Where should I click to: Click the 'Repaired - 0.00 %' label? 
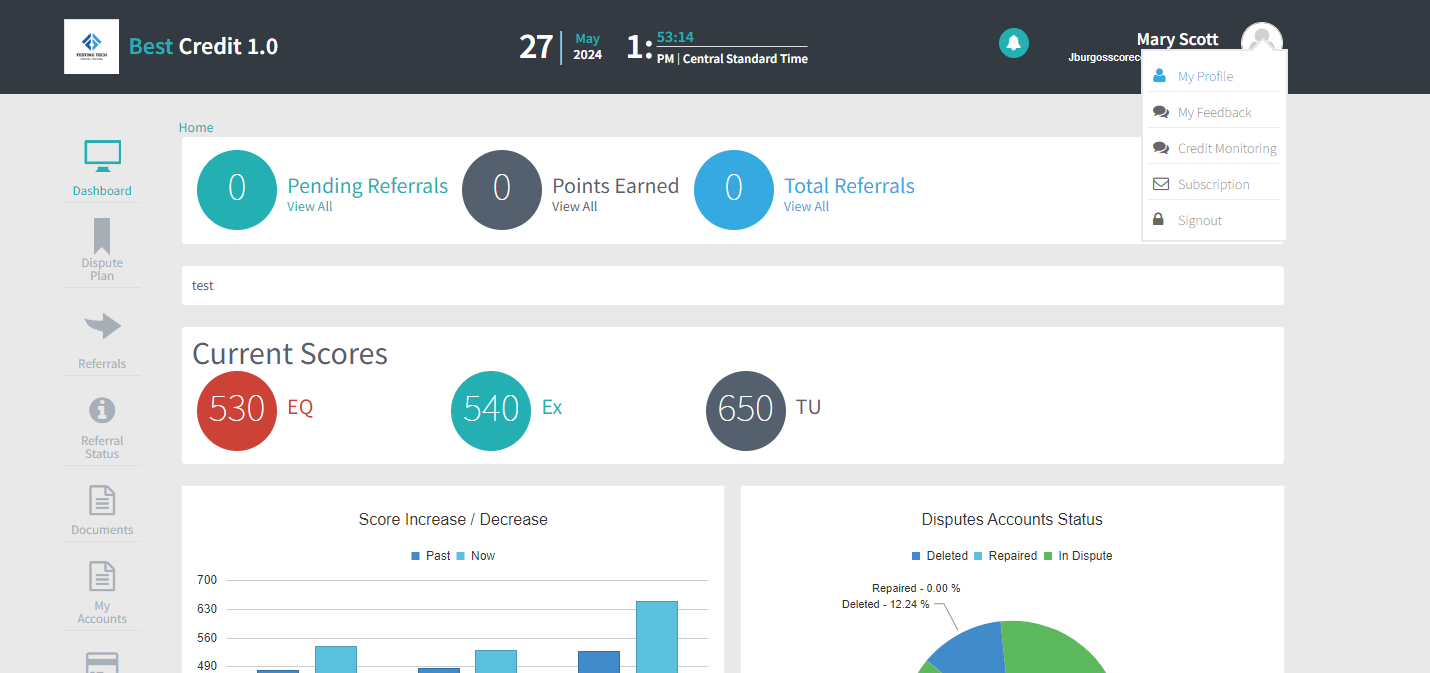916,588
